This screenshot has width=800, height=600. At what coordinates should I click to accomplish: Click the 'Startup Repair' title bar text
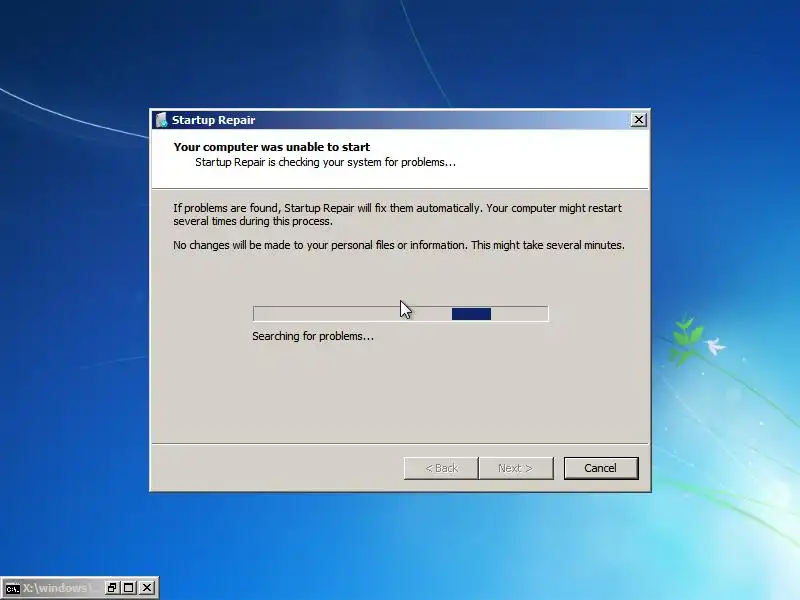213,120
